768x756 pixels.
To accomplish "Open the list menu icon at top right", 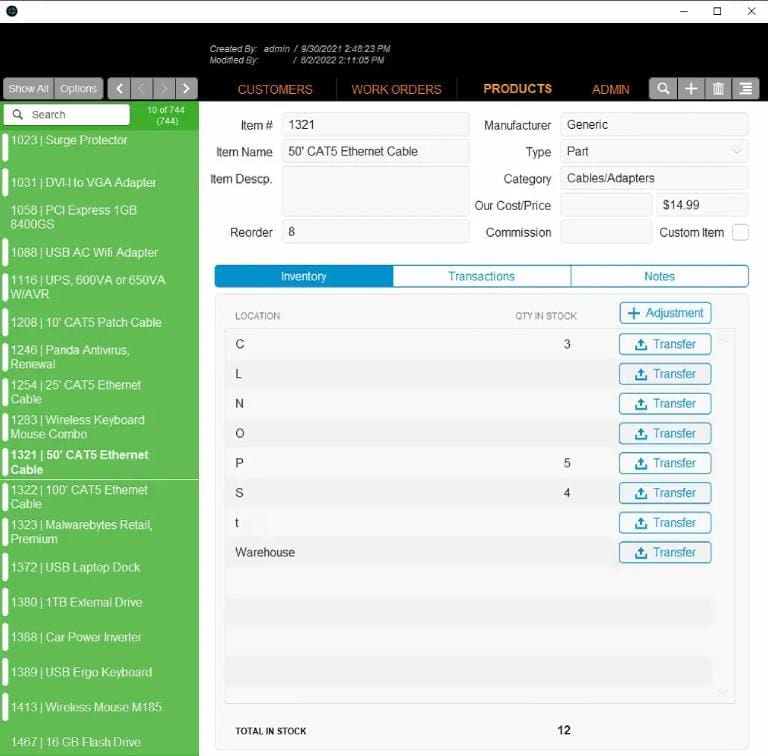I will [x=745, y=89].
